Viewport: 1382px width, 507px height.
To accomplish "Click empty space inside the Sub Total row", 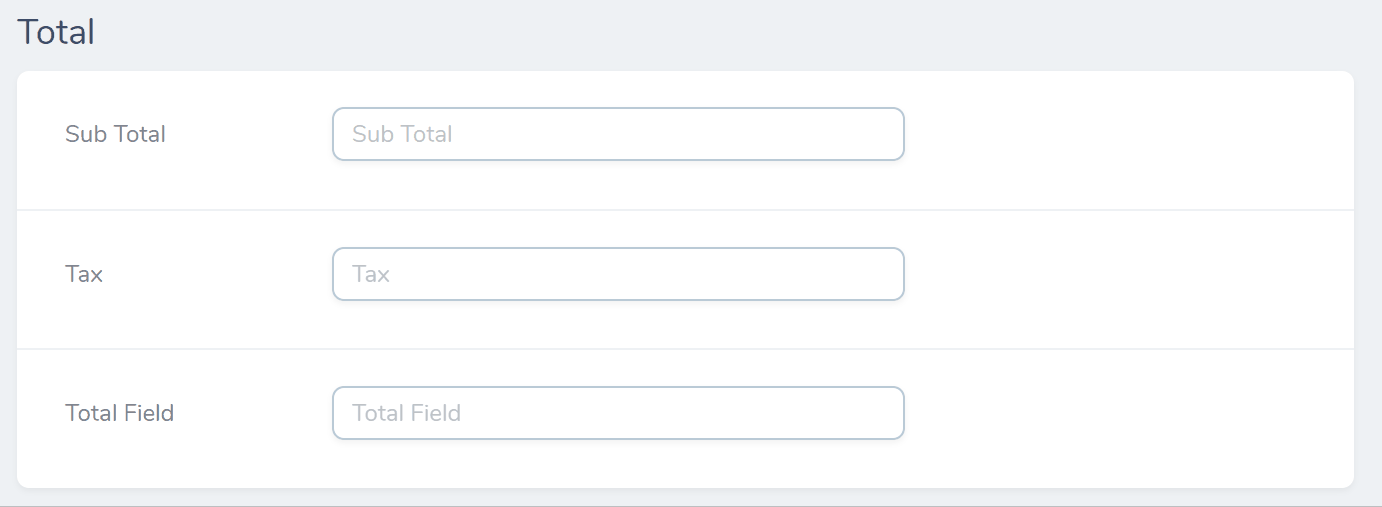I will pyautogui.click(x=1120, y=140).
